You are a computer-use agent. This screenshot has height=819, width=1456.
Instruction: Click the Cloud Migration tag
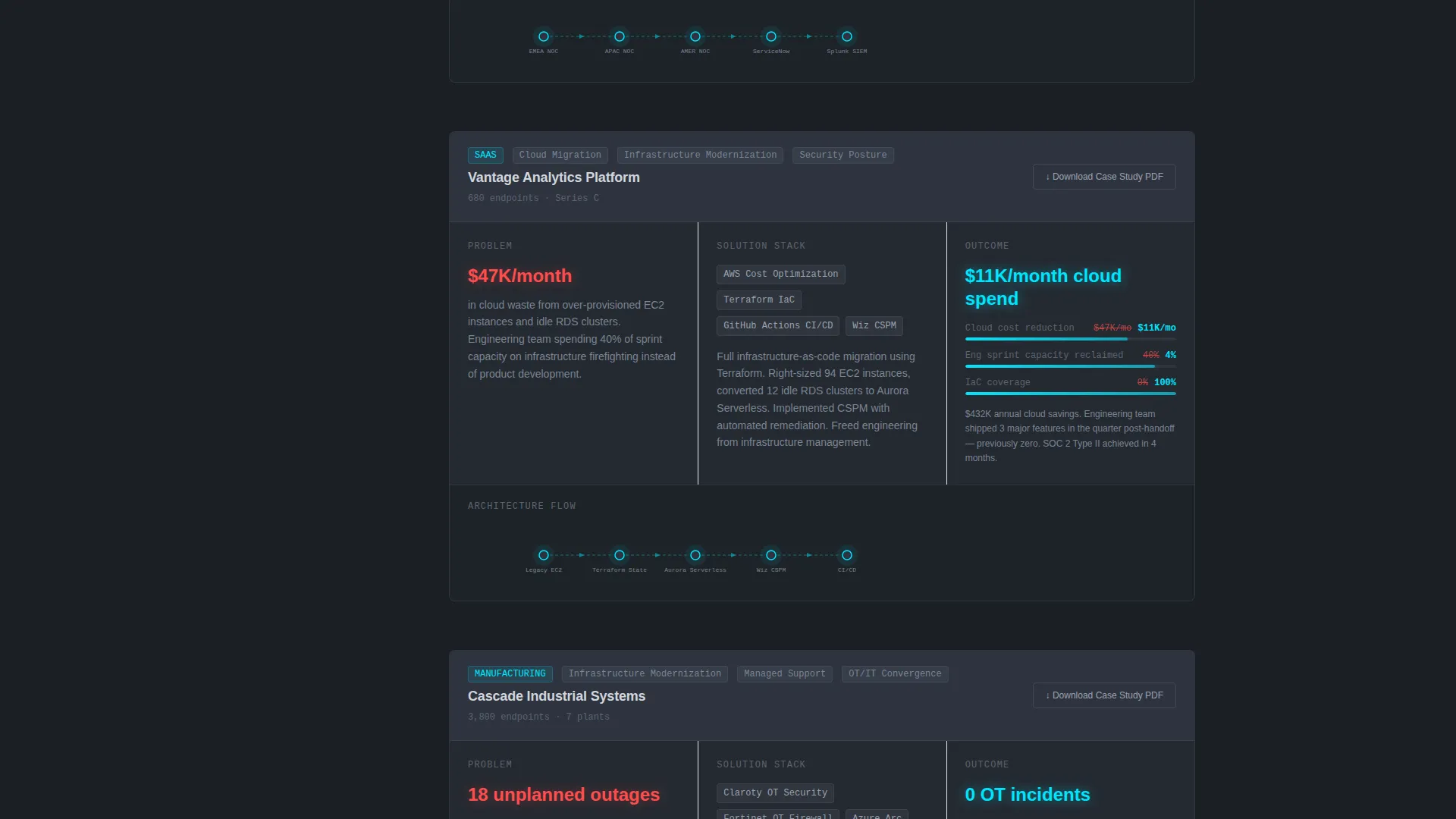(560, 155)
